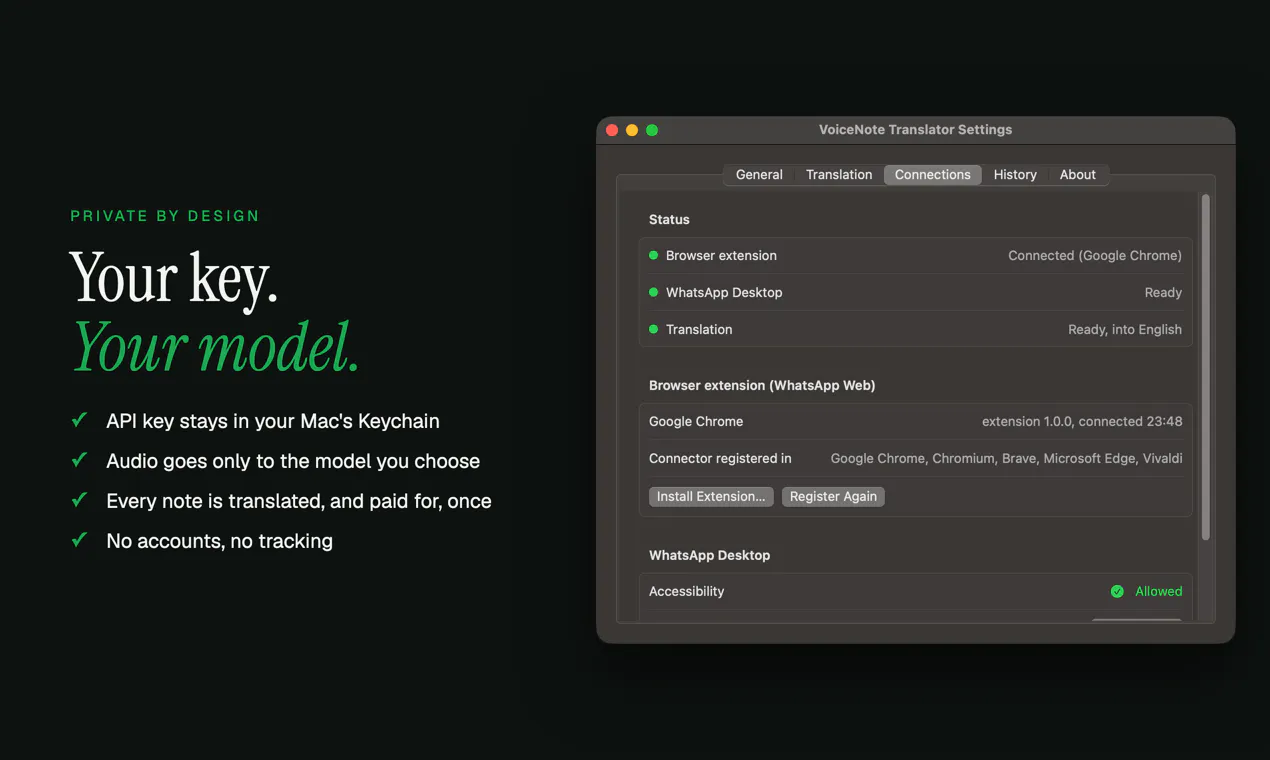Screen dimensions: 1270x760
Task: Click the WhatsApp Desktop Ready status value
Action: tap(1163, 292)
